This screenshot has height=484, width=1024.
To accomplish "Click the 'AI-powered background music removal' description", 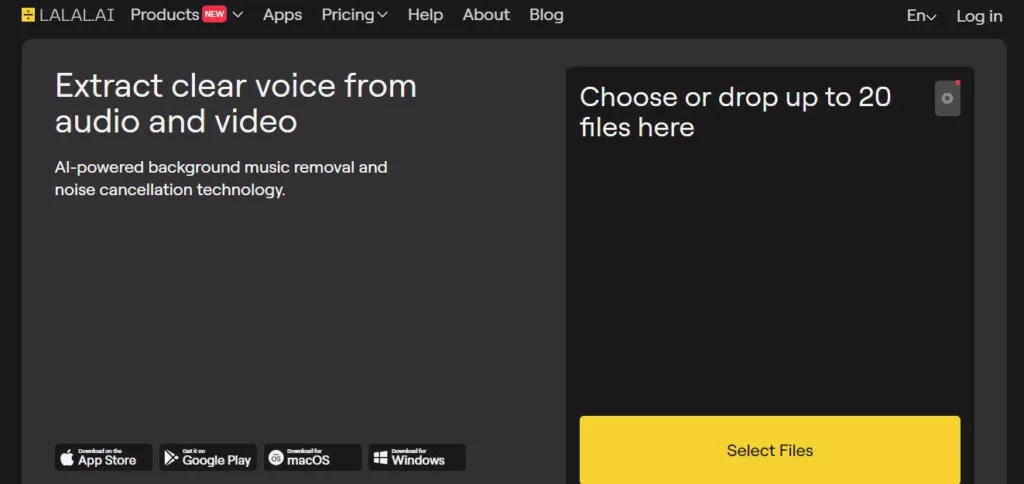I will click(x=221, y=179).
